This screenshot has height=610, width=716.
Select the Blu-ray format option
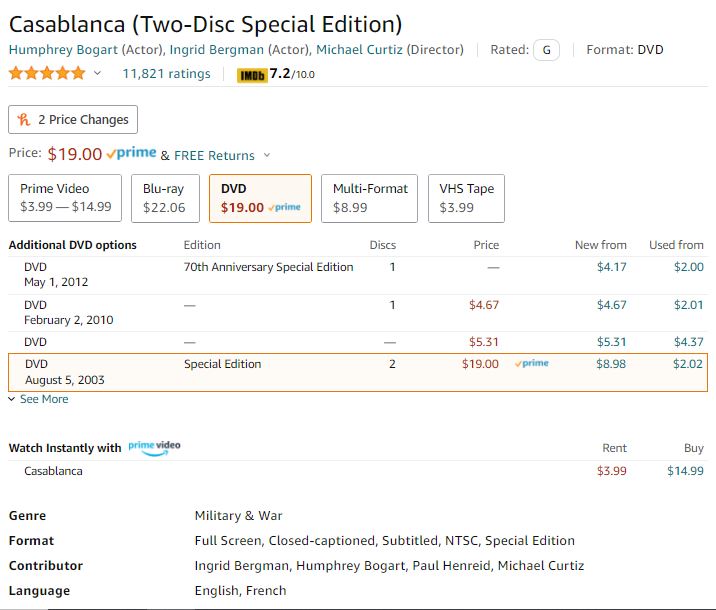click(164, 198)
